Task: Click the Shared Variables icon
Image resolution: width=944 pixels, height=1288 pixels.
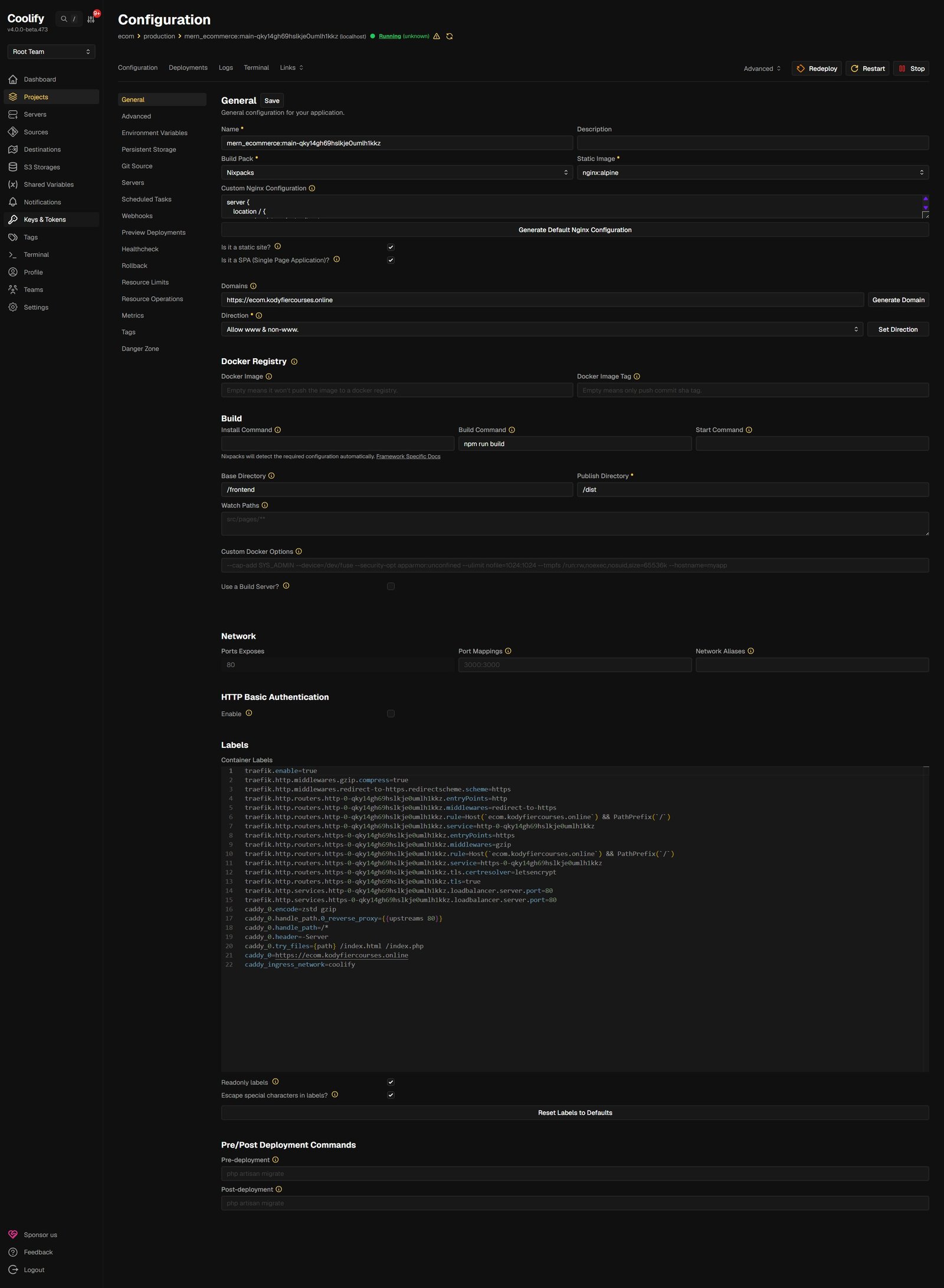Action: tap(13, 184)
